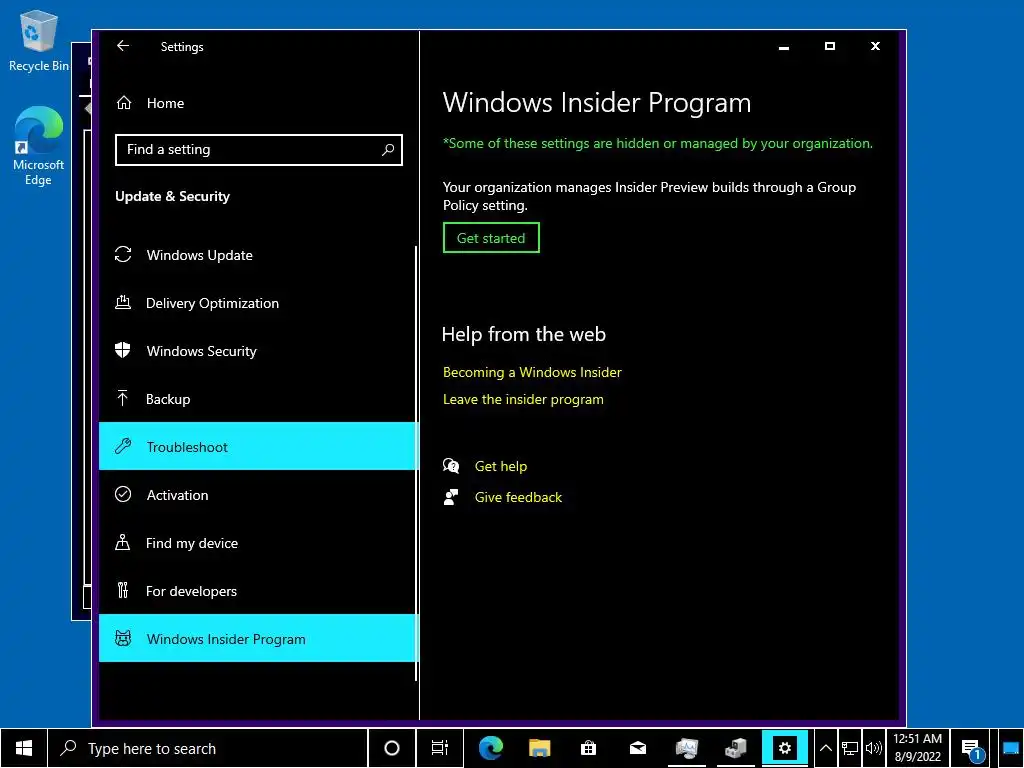Open Windows Security page
Screen dimensions: 1024x768
(x=258, y=351)
